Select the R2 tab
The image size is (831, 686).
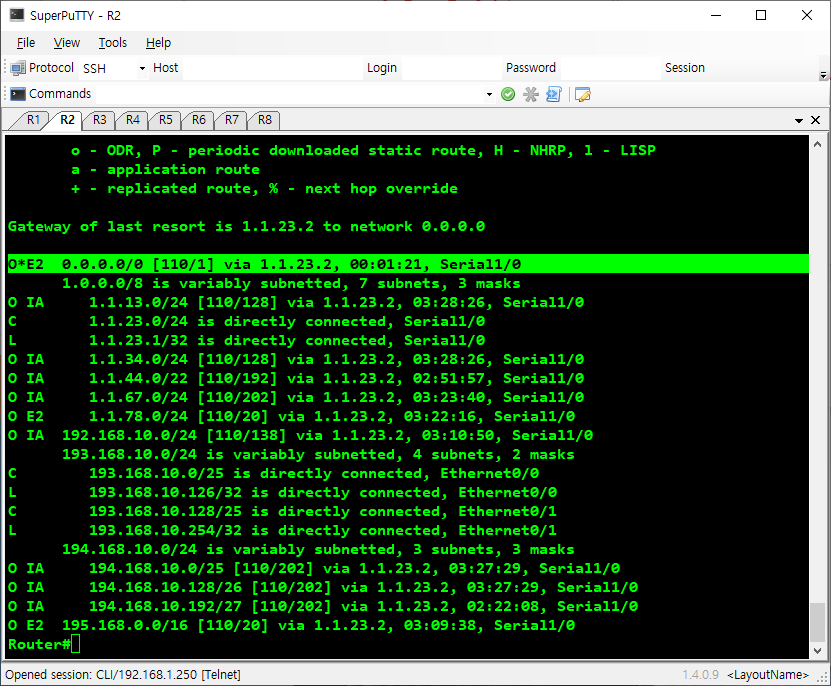coord(67,120)
